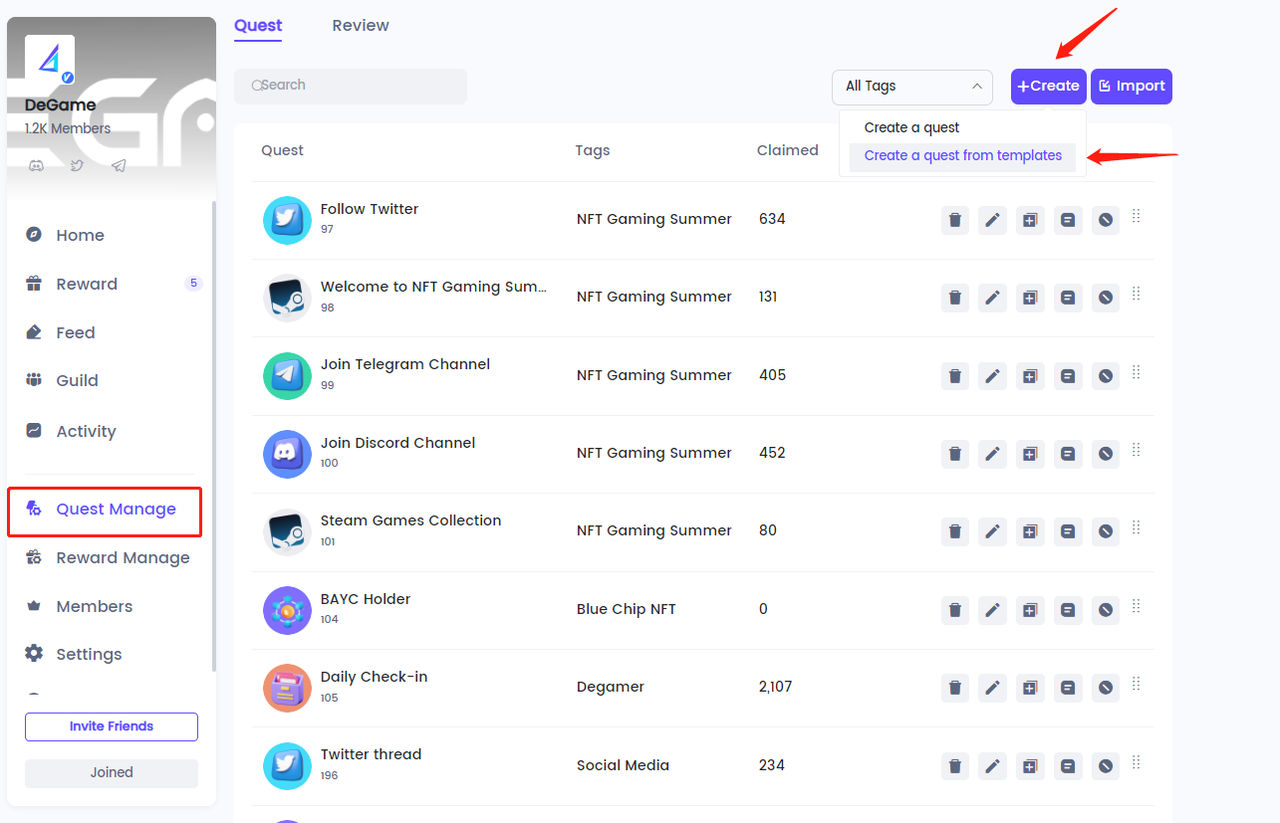Click the Import button
1280x823 pixels.
[1131, 86]
